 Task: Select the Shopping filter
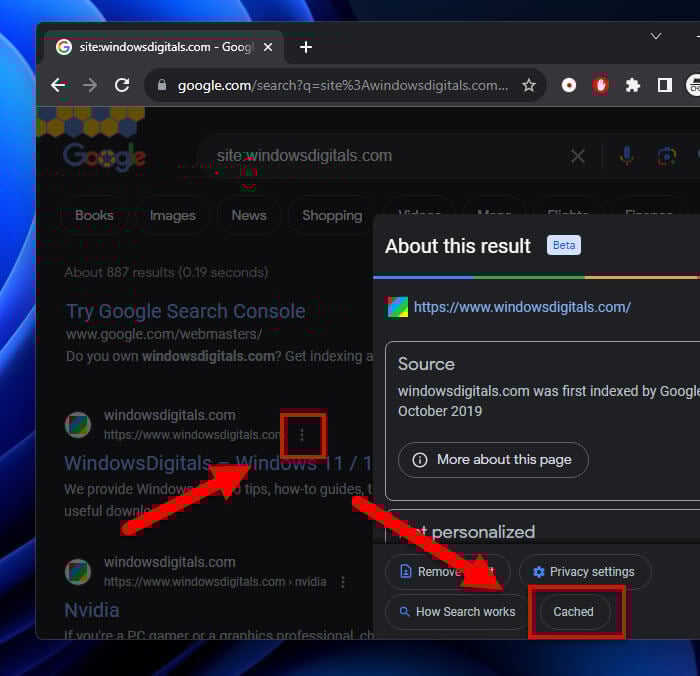(x=332, y=215)
